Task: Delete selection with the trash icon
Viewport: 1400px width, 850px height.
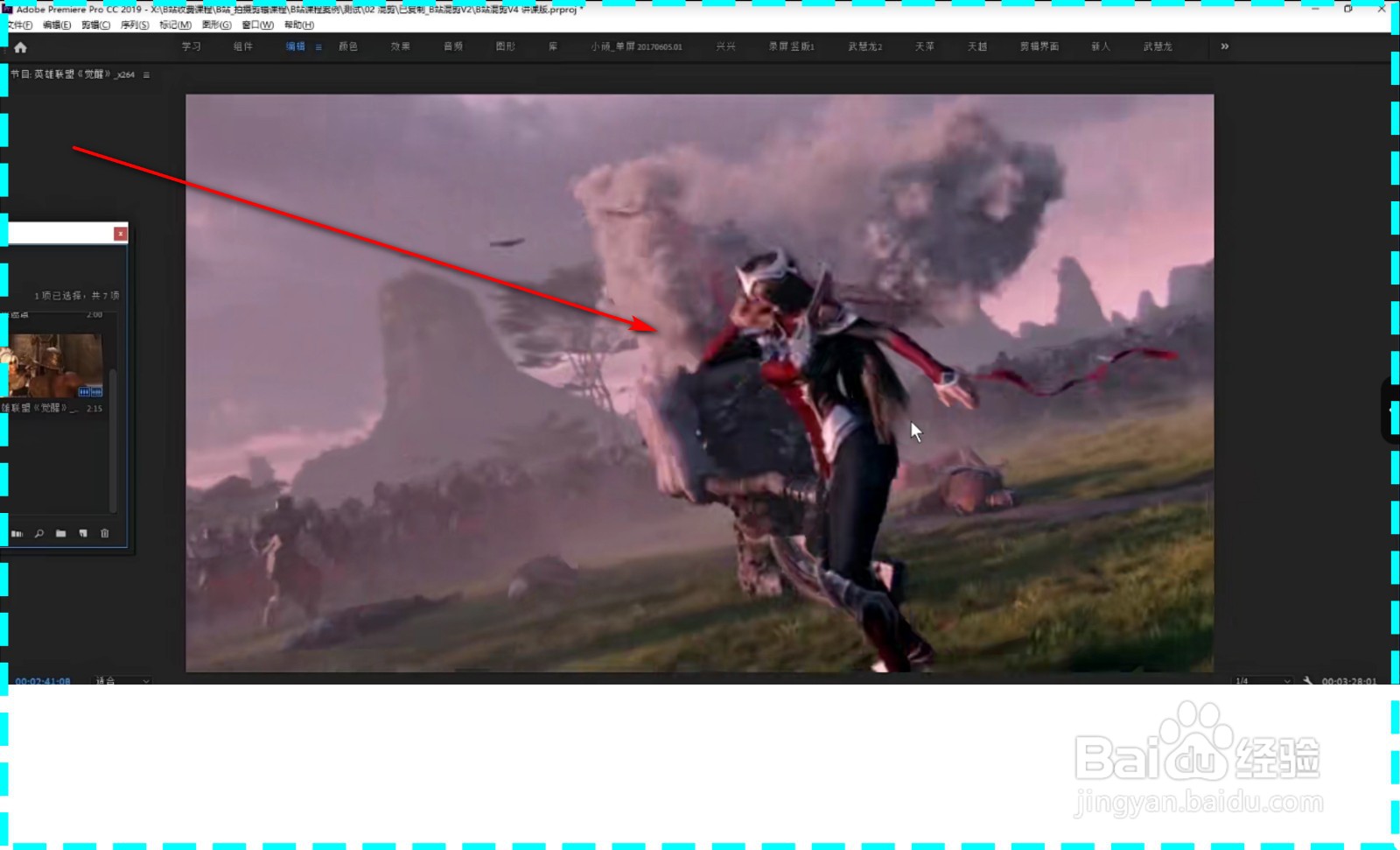Action: [104, 533]
